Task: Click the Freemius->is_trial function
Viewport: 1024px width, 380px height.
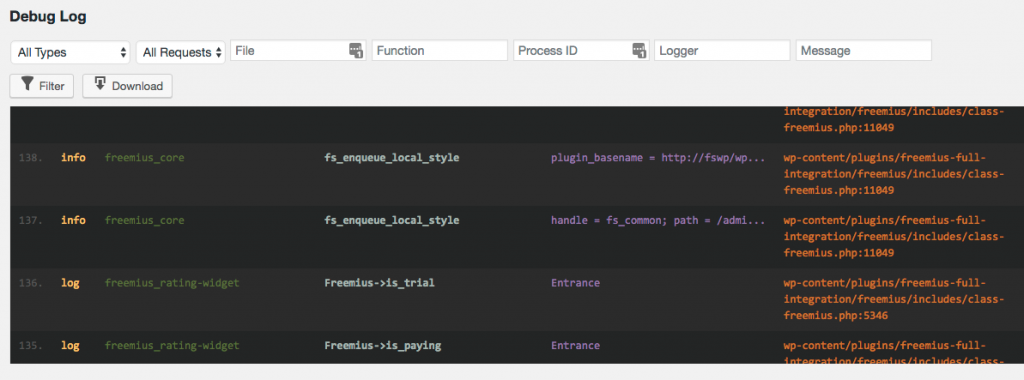Action: (x=379, y=283)
